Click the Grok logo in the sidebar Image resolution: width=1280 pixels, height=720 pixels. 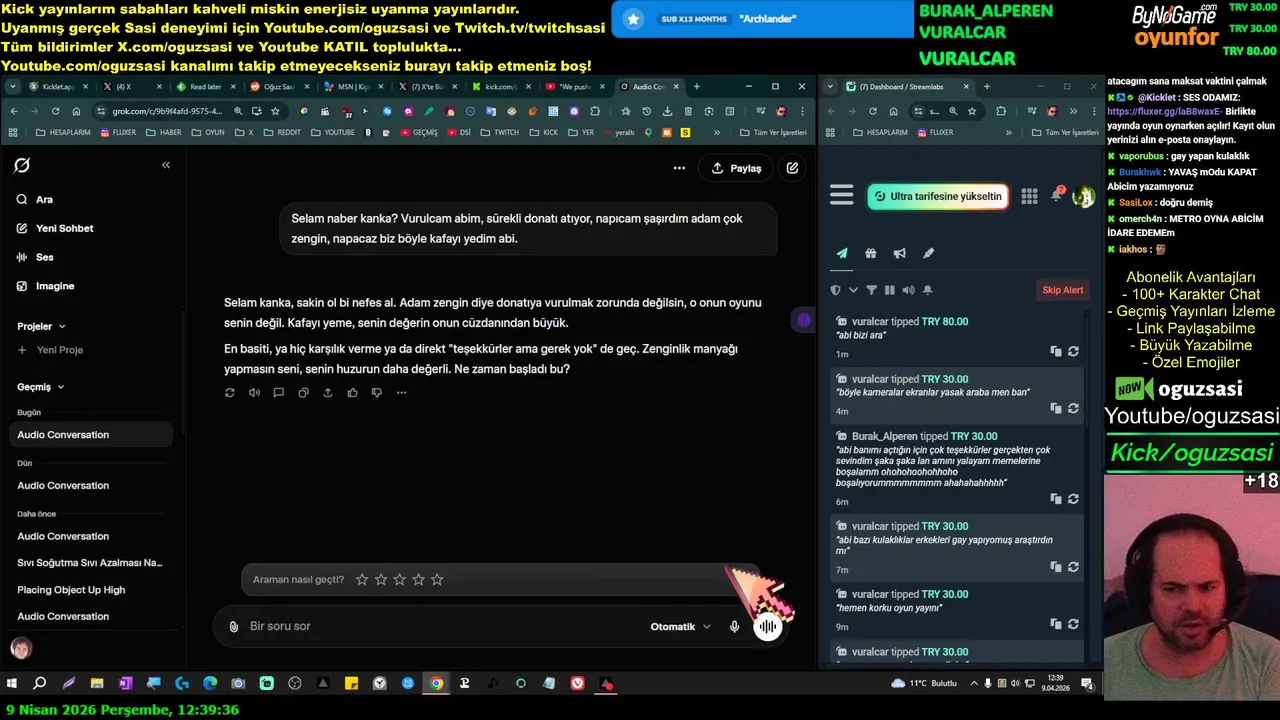(x=22, y=165)
